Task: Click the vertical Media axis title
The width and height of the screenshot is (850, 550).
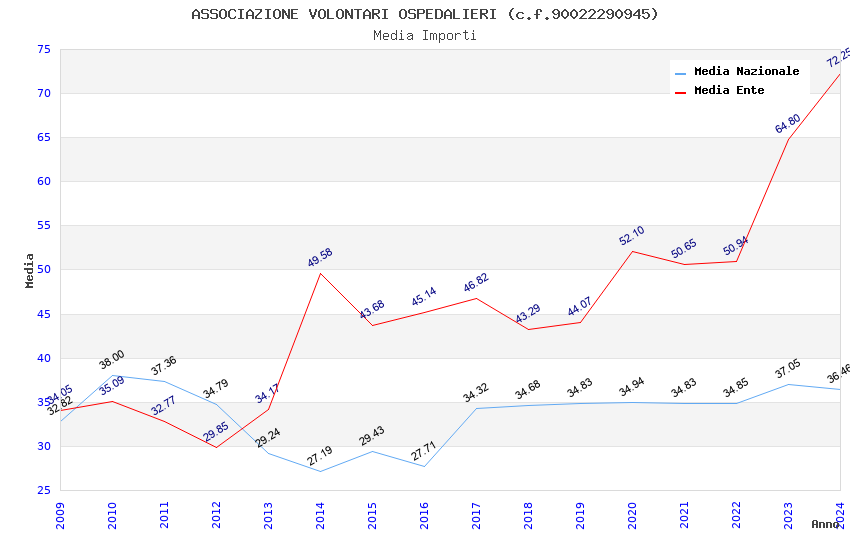Action: [x=29, y=270]
